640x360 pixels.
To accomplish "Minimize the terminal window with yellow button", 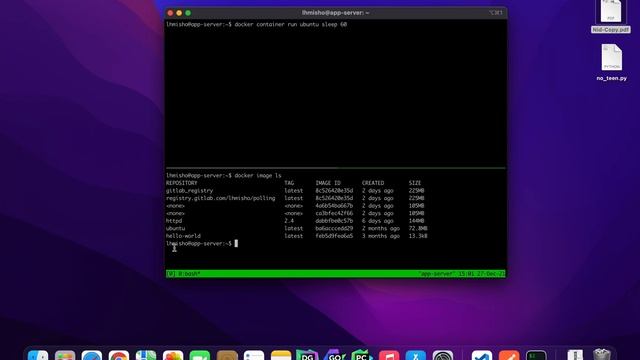I will point(179,13).
